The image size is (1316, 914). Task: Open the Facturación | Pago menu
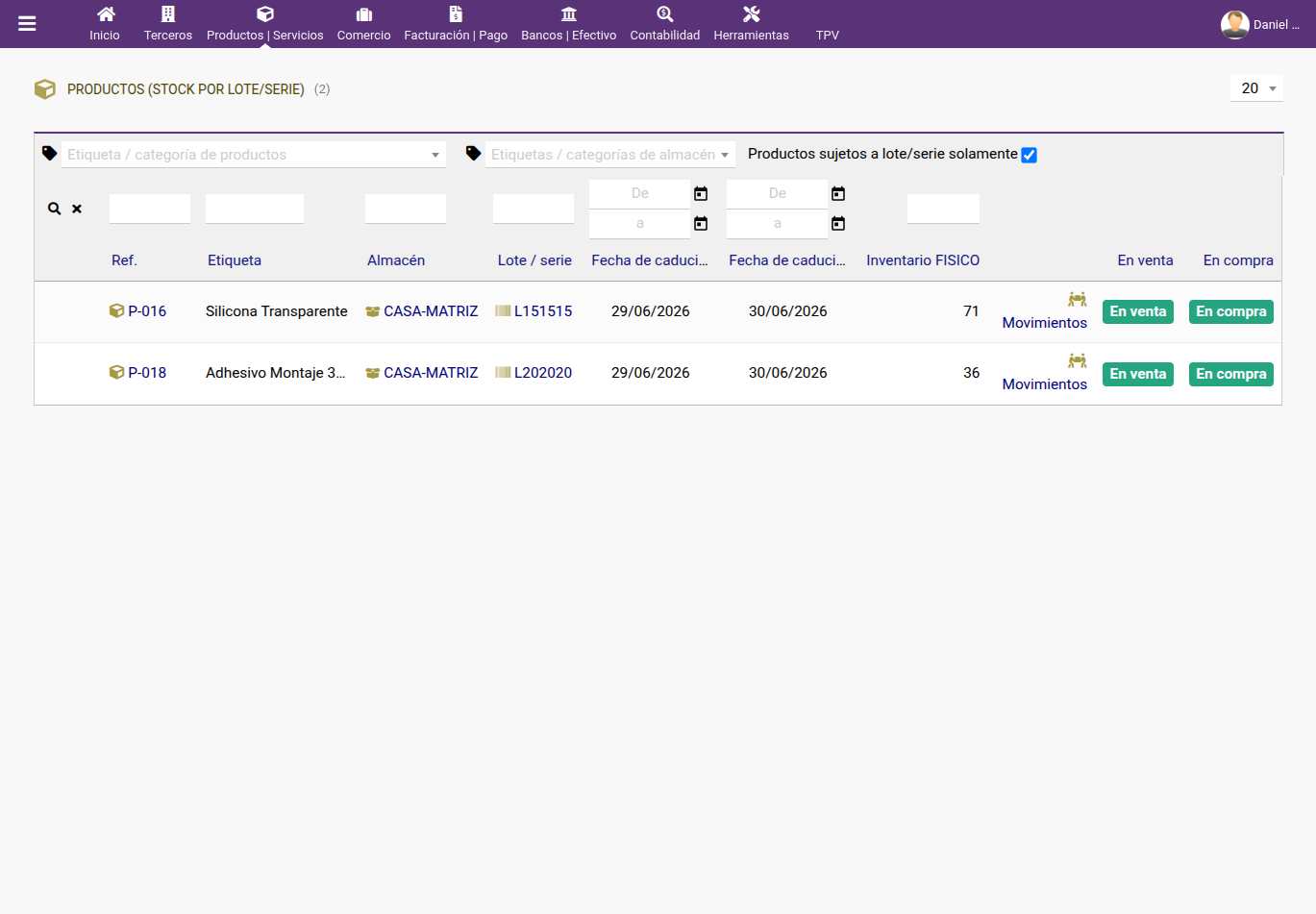coord(456,24)
